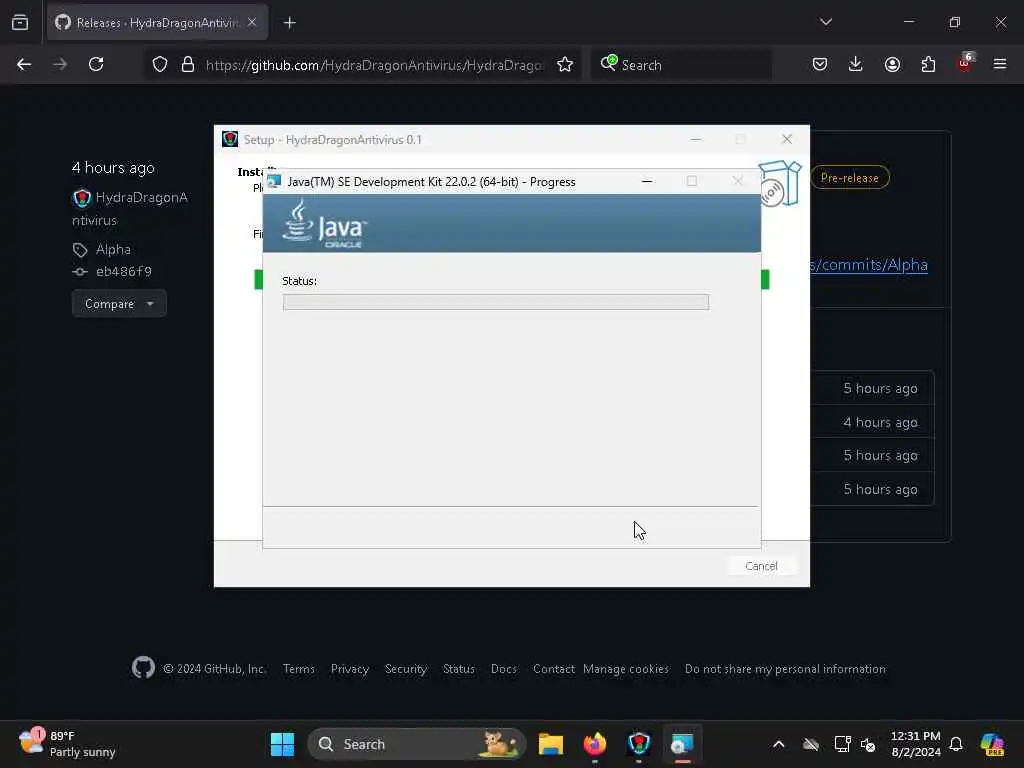Open the Alpha tag link
Screen dimensions: 1024x768
[x=113, y=249]
